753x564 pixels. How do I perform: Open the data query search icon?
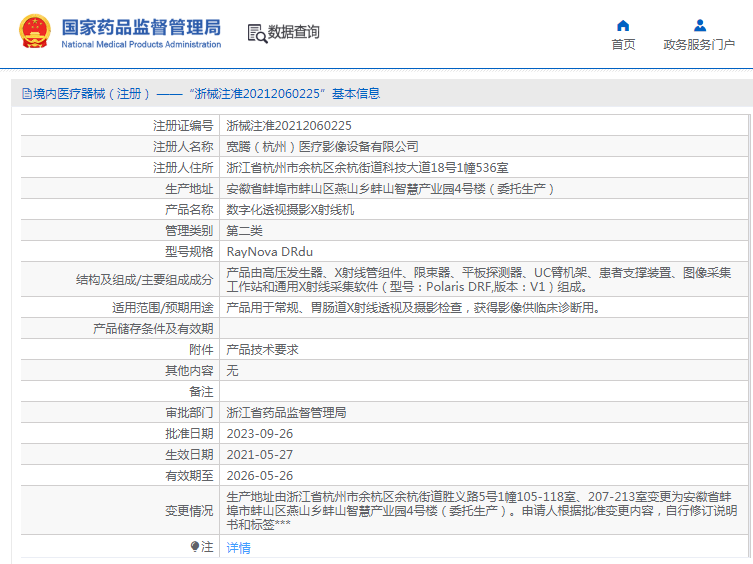point(257,33)
